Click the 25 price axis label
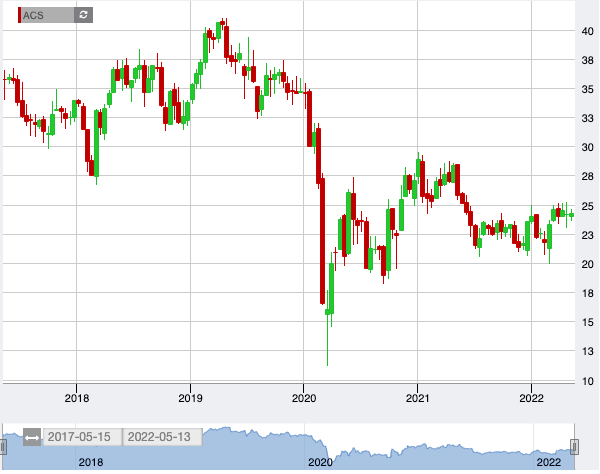This screenshot has height=474, width=600. 587,207
